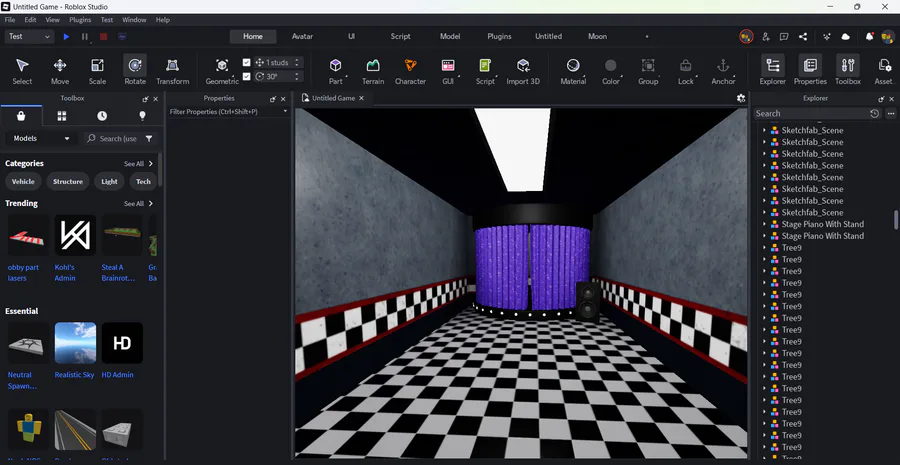
Task: Open the Terrain editor
Action: point(372,70)
